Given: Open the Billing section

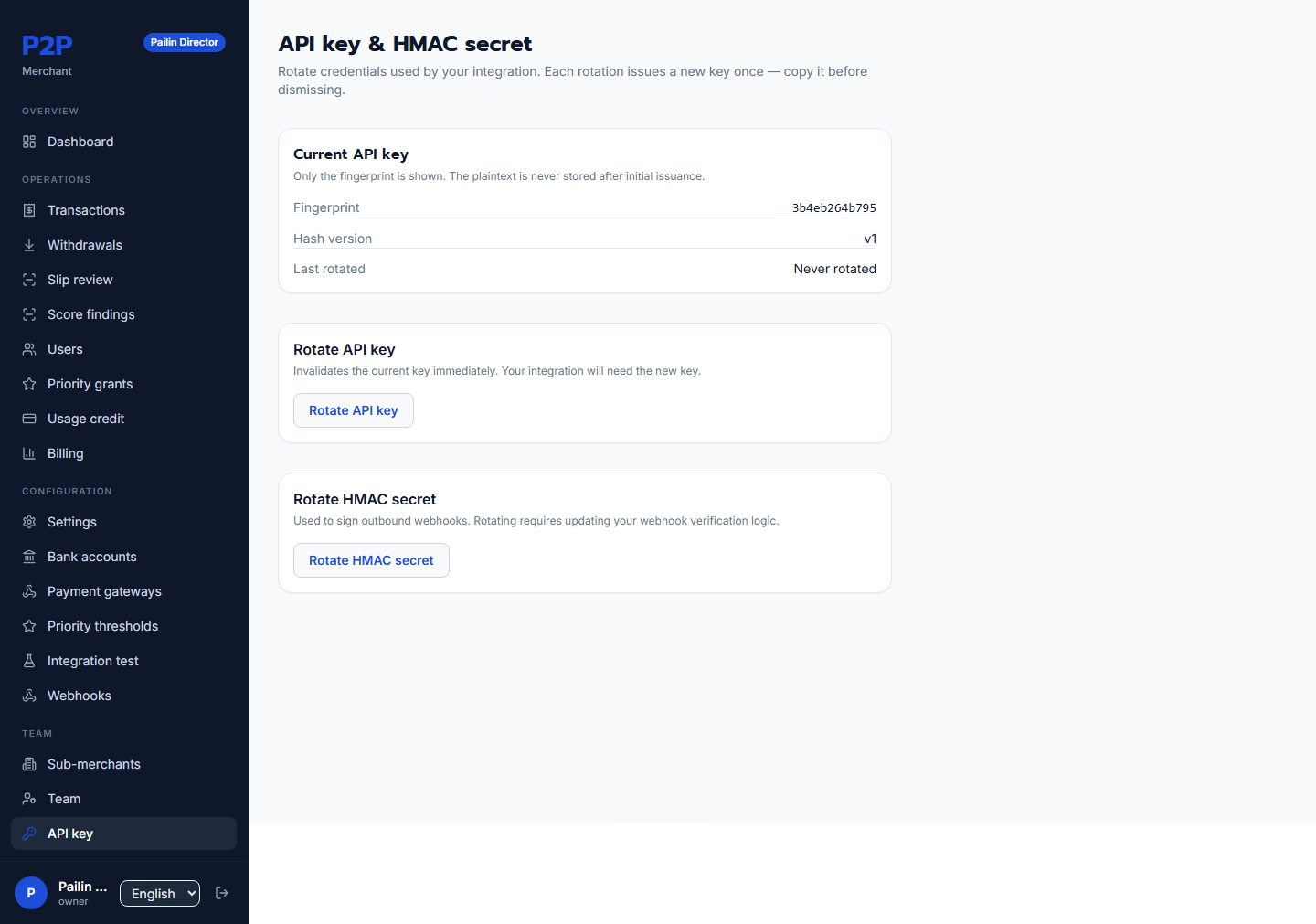Looking at the screenshot, I should pyautogui.click(x=123, y=453).
